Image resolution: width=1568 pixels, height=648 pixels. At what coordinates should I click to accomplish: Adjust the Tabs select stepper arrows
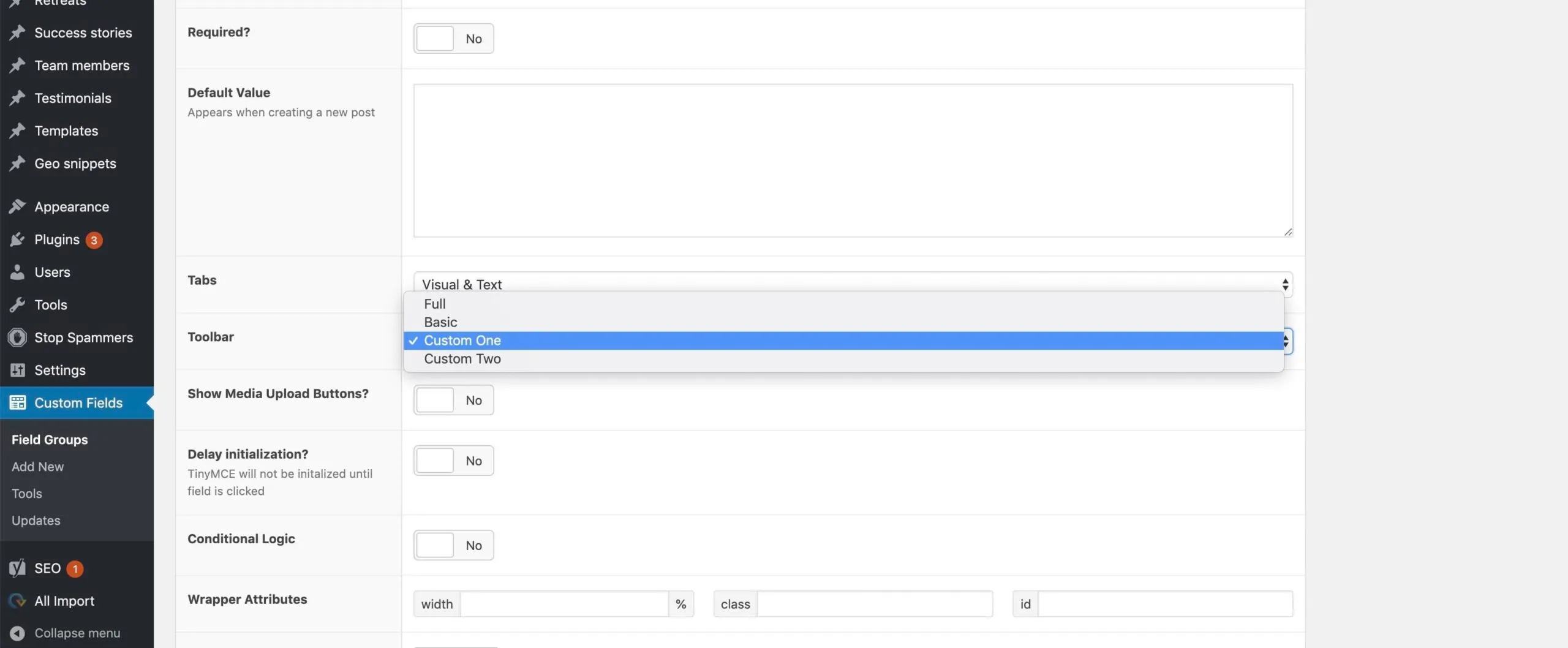[1284, 284]
